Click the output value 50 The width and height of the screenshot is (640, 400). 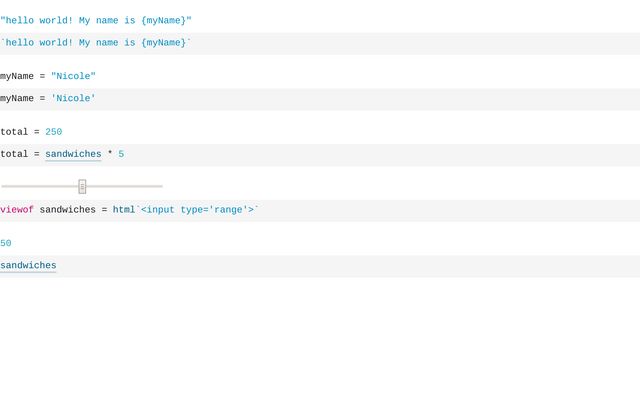click(x=6, y=243)
